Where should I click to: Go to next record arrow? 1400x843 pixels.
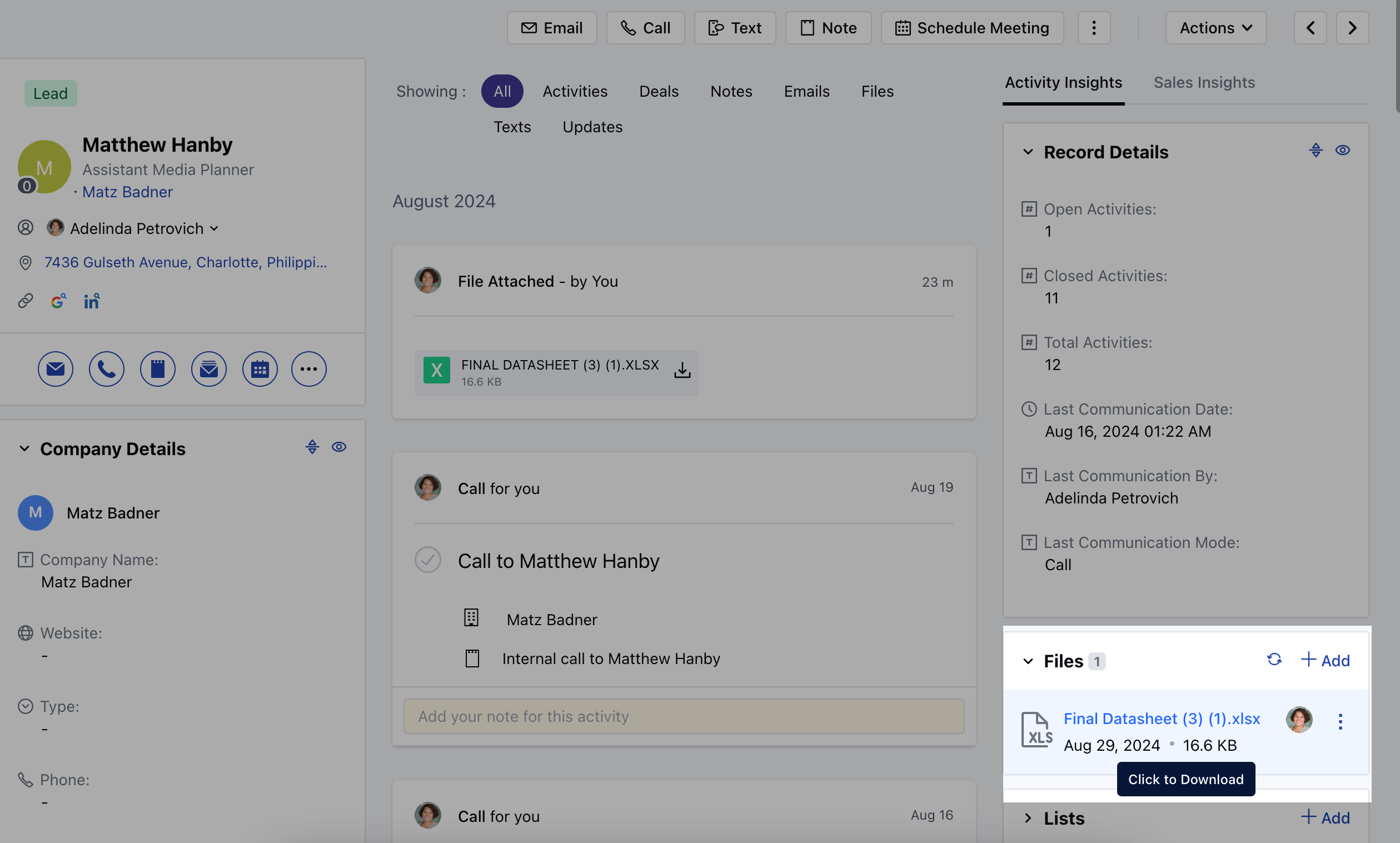coord(1352,28)
